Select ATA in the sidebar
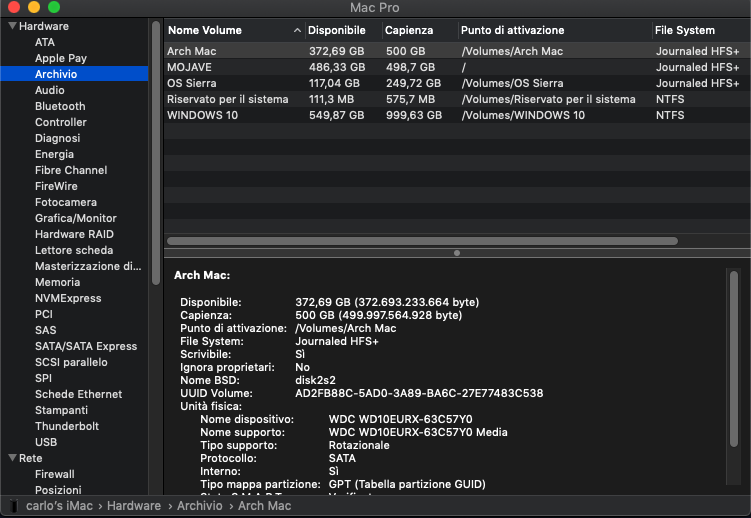 45,42
